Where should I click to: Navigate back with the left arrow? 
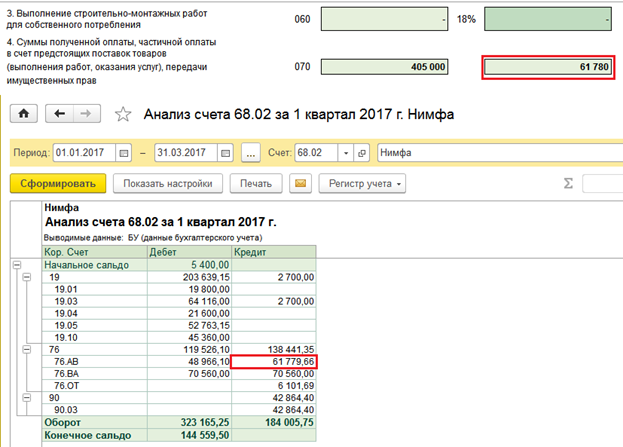60,114
